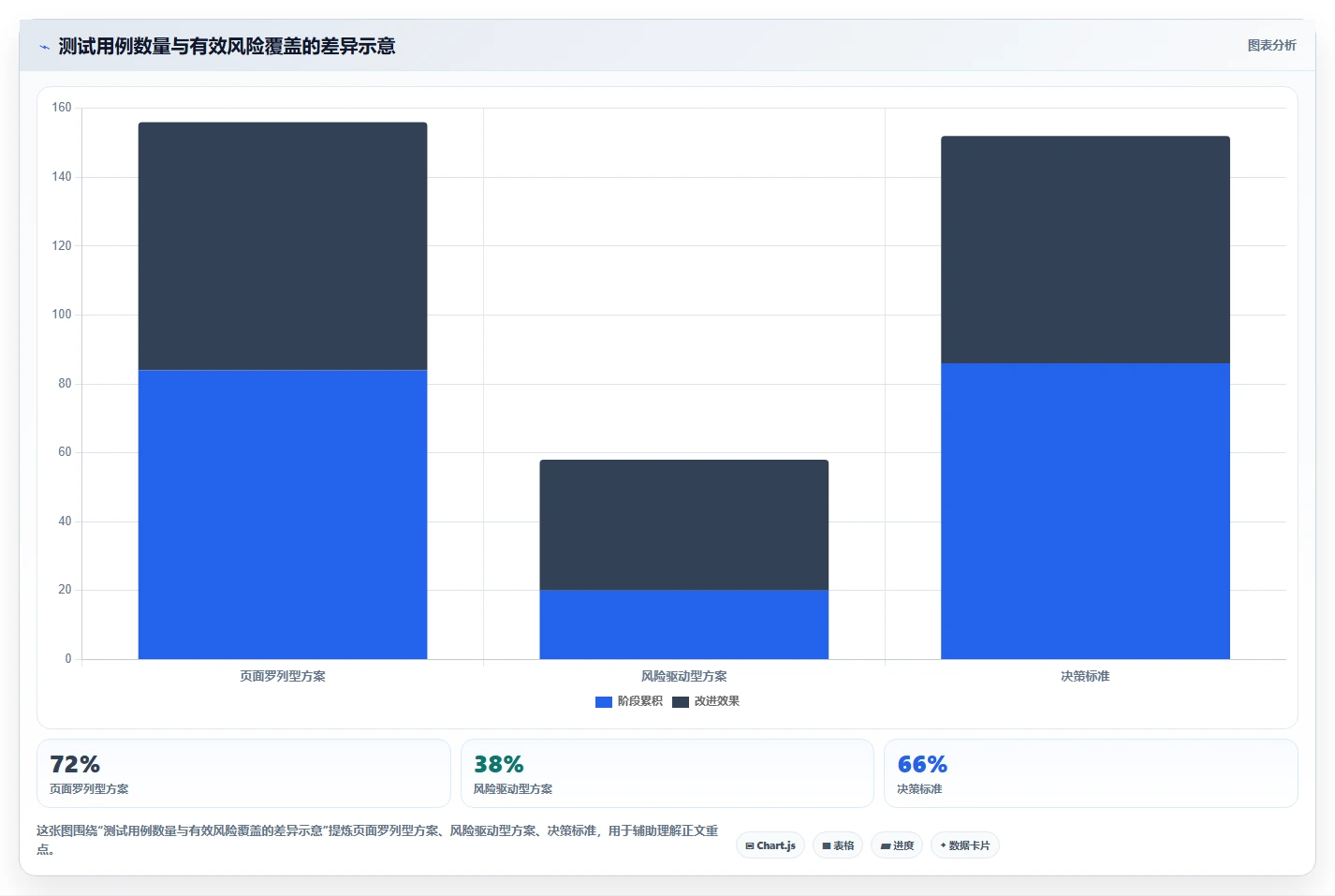The width and height of the screenshot is (1335, 896).
Task: Toggle the 改进效果 legend swatch
Action: coord(680,701)
